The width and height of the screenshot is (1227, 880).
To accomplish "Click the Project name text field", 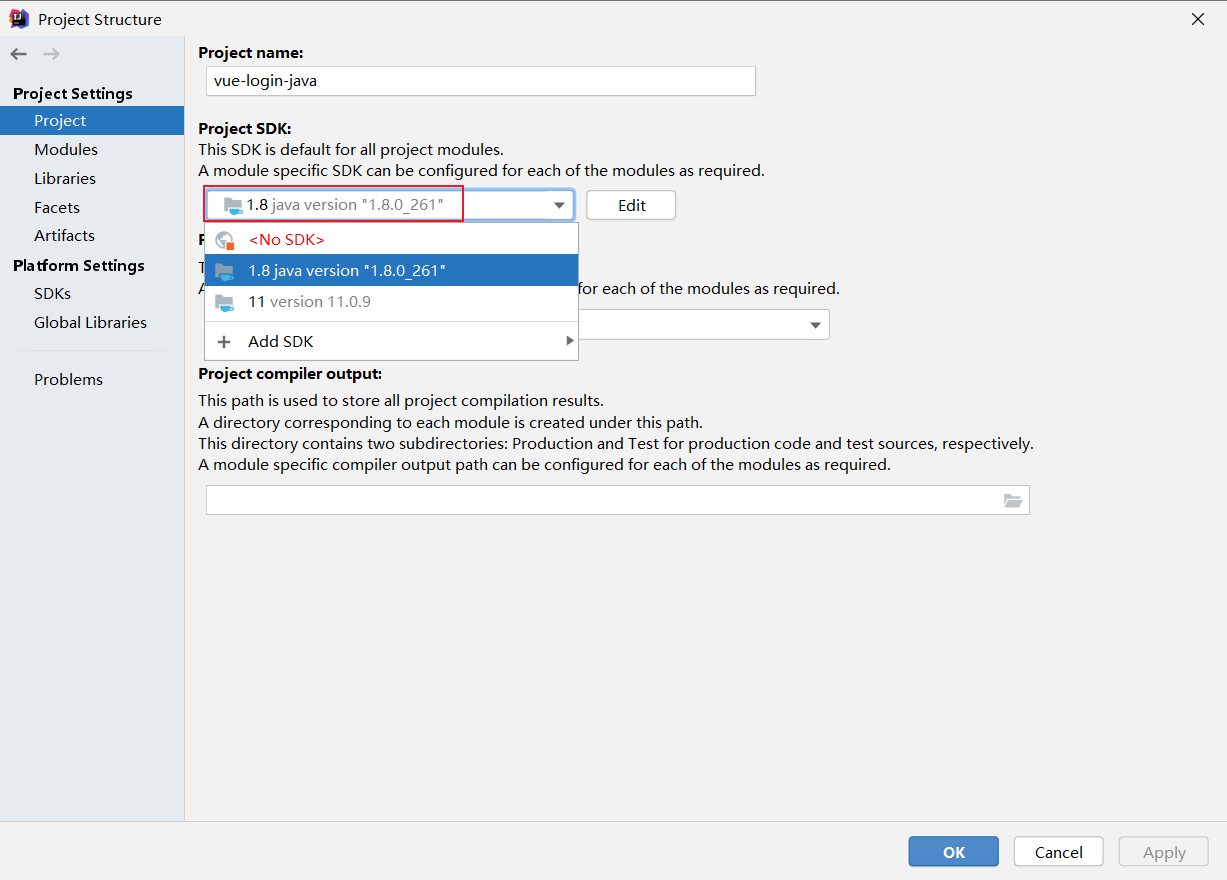I will click(480, 81).
